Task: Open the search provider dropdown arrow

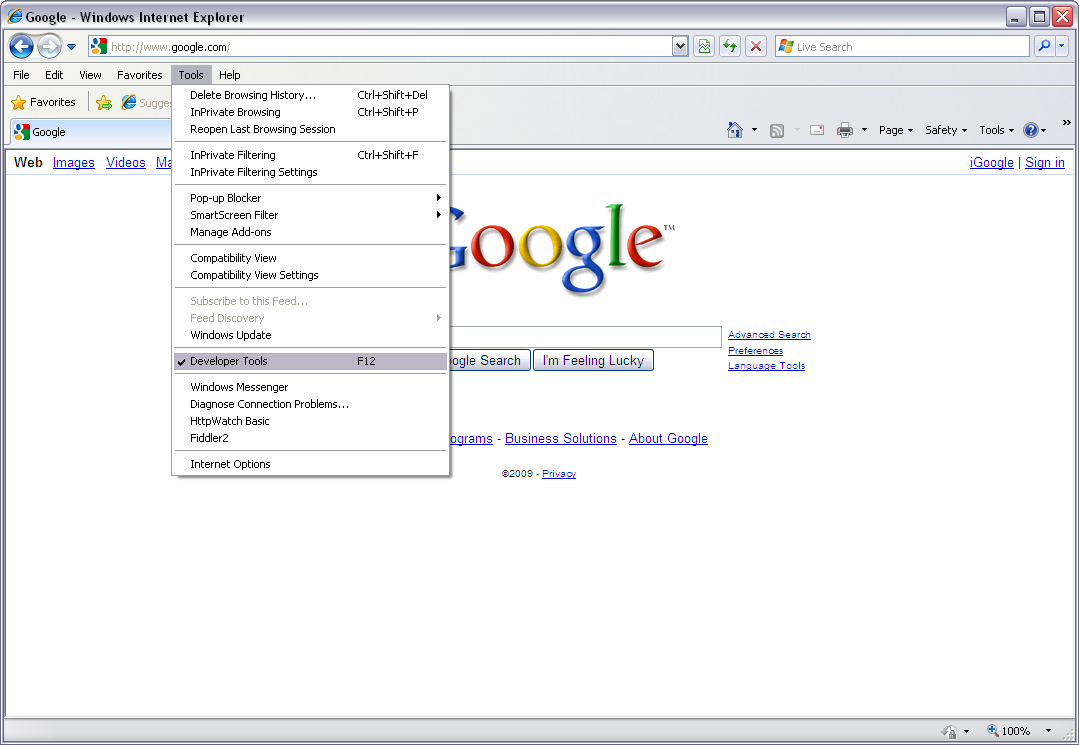Action: click(1062, 46)
